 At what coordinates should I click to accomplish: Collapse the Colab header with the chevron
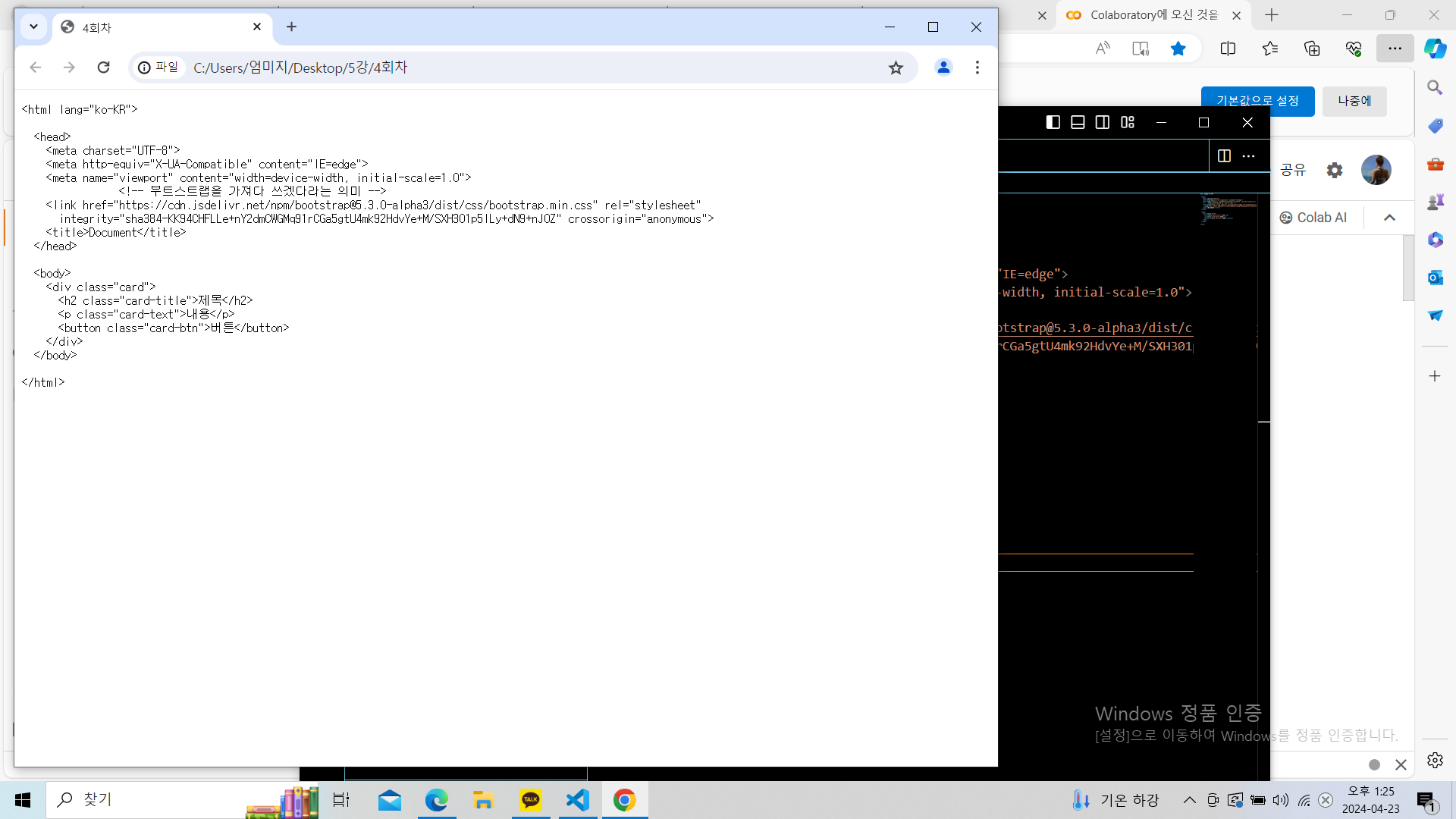[x=1389, y=218]
